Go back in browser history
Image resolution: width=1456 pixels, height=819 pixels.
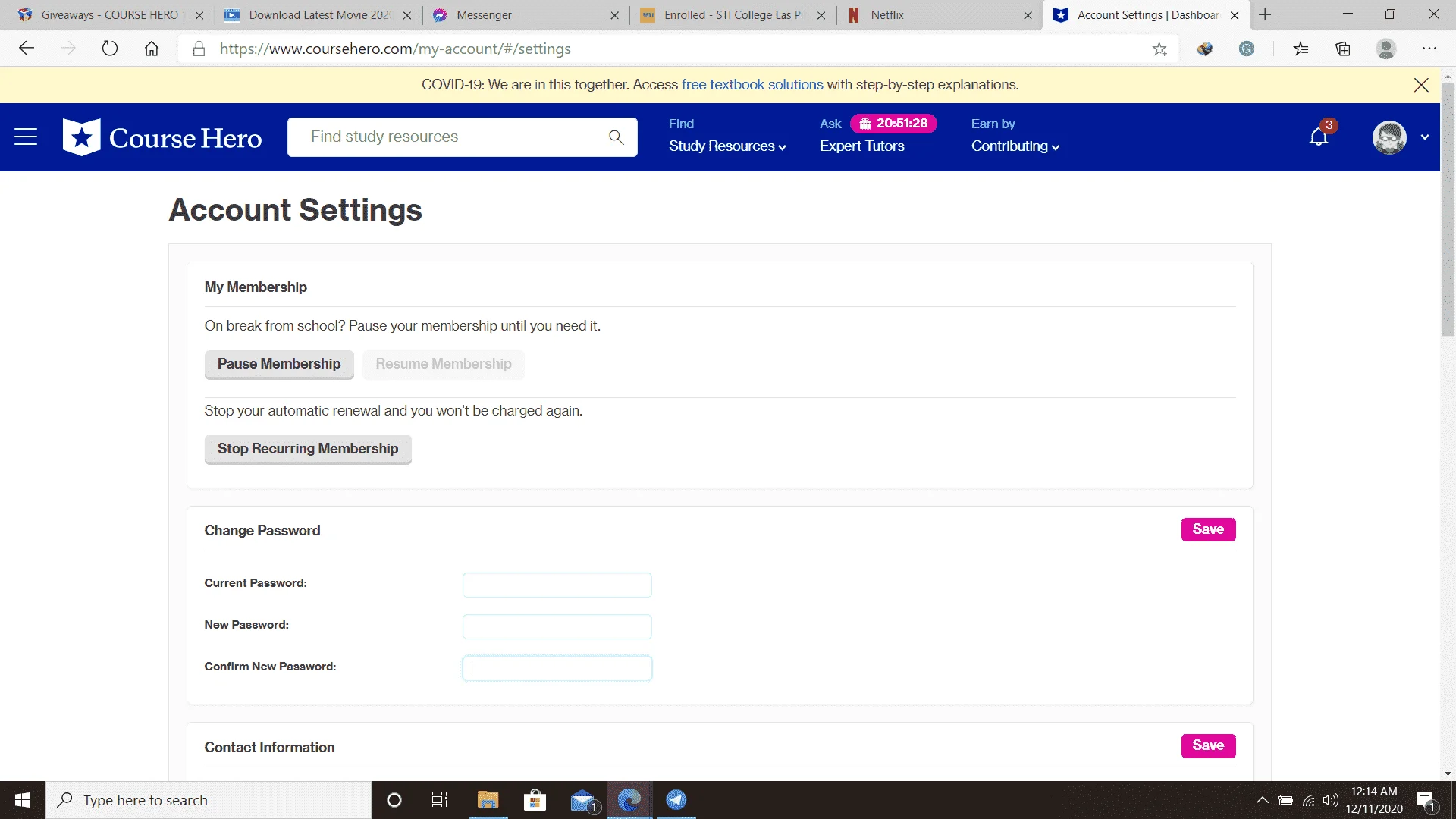tap(27, 49)
